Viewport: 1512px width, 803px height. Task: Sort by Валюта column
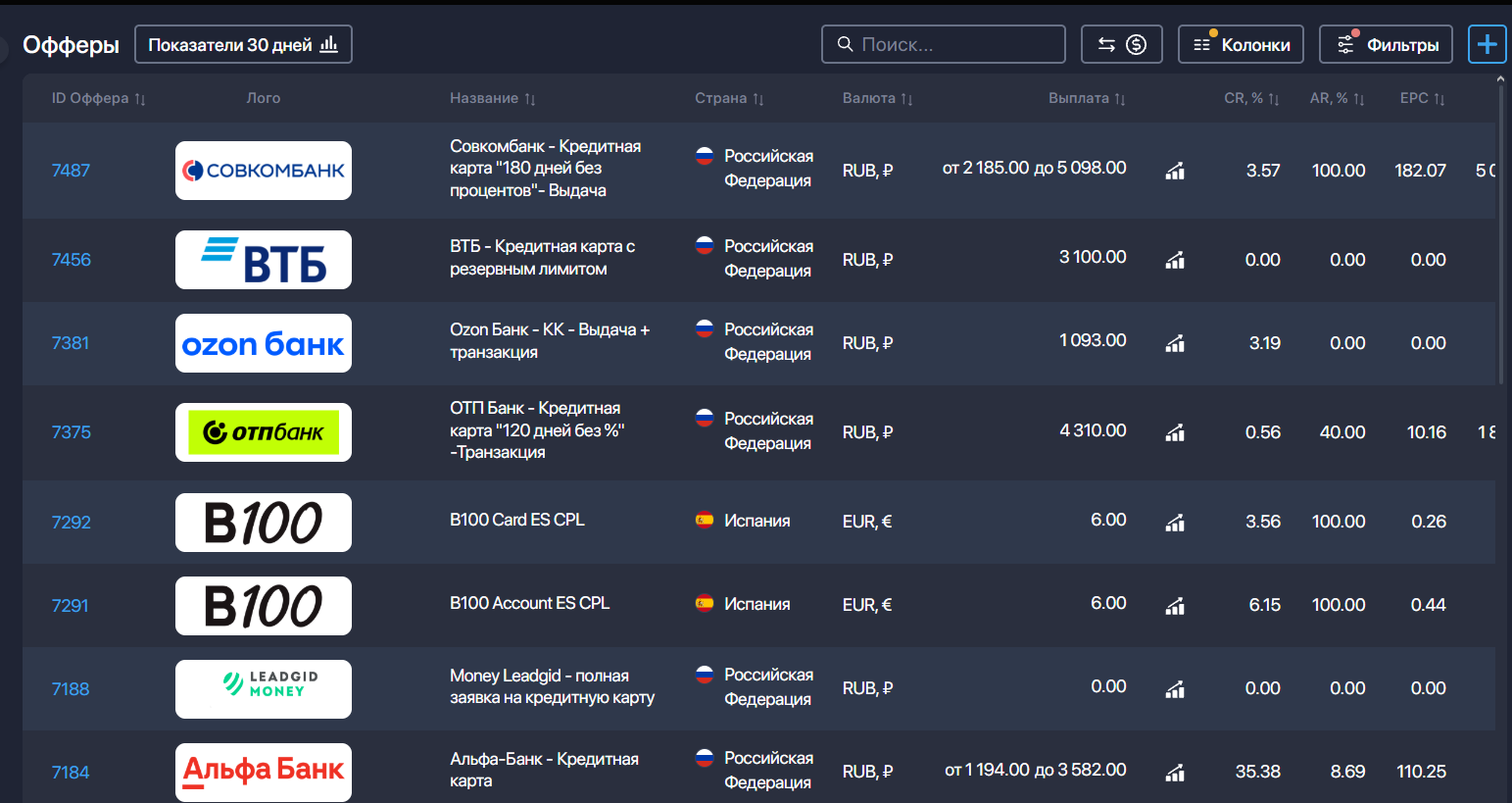[877, 98]
